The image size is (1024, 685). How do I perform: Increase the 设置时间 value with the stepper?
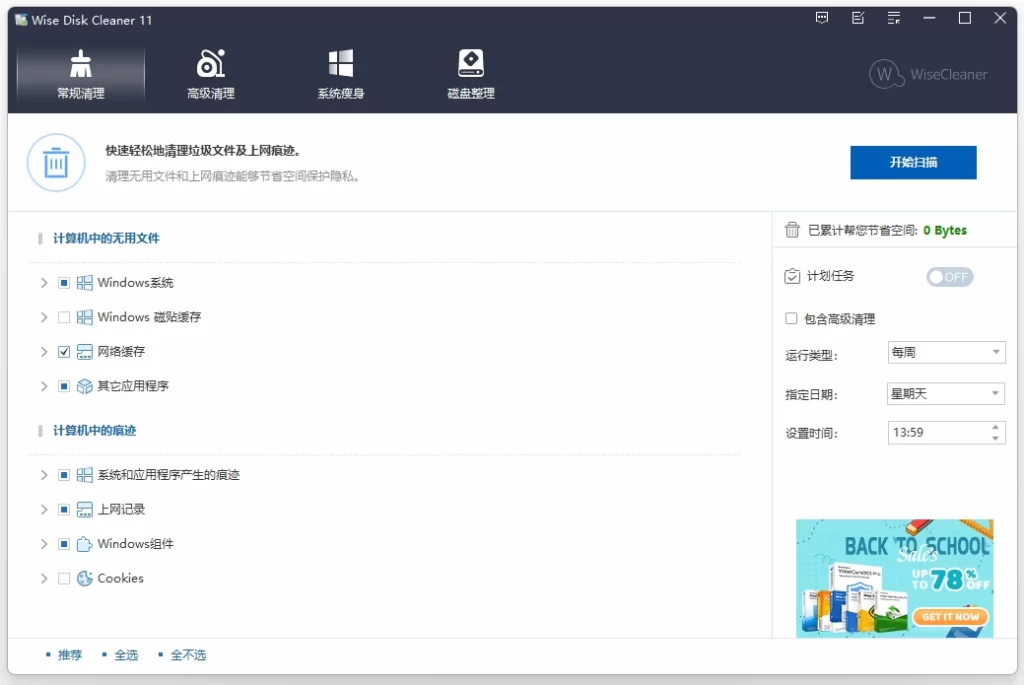coord(994,427)
